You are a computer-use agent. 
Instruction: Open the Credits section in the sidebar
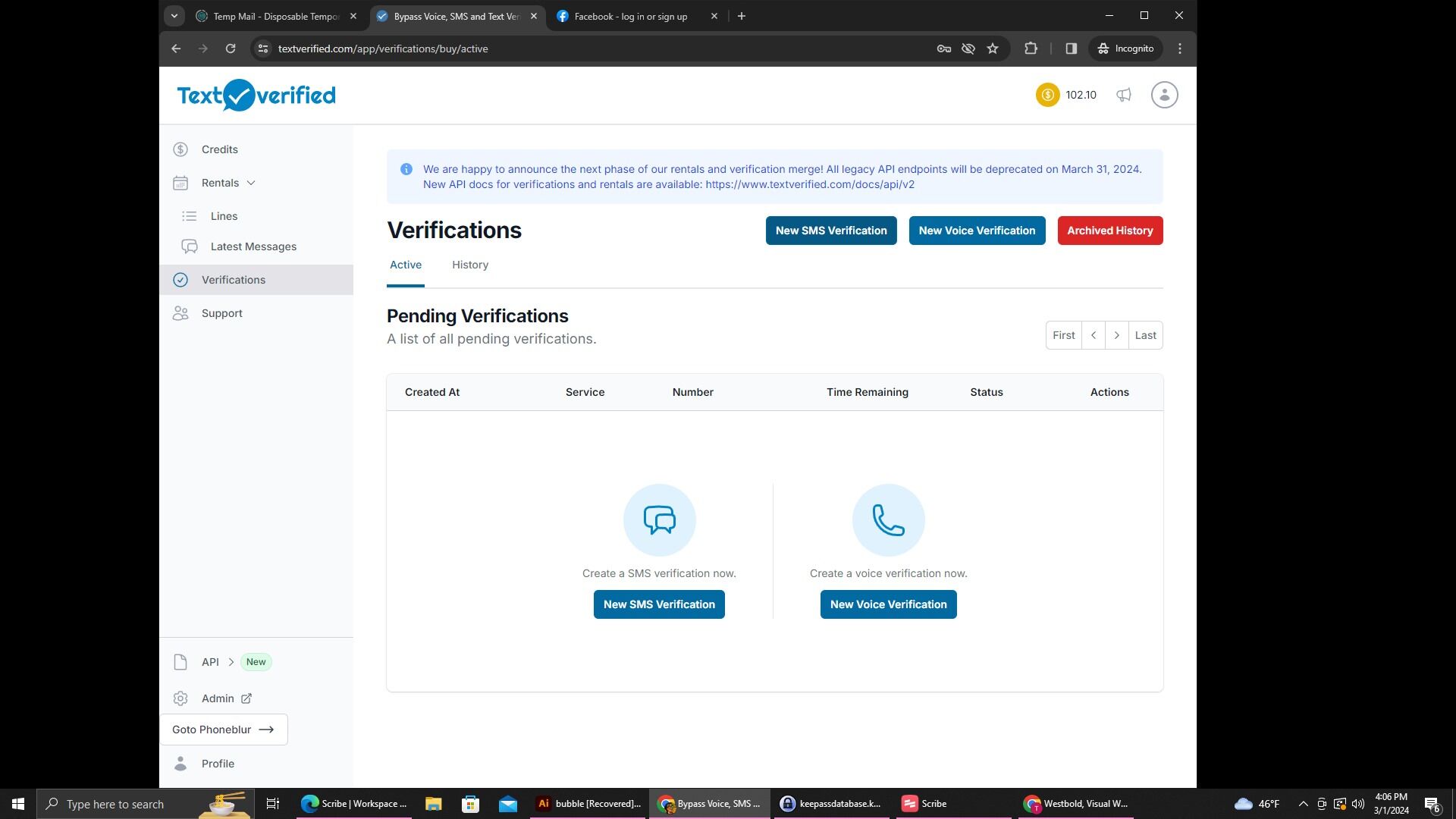click(219, 149)
